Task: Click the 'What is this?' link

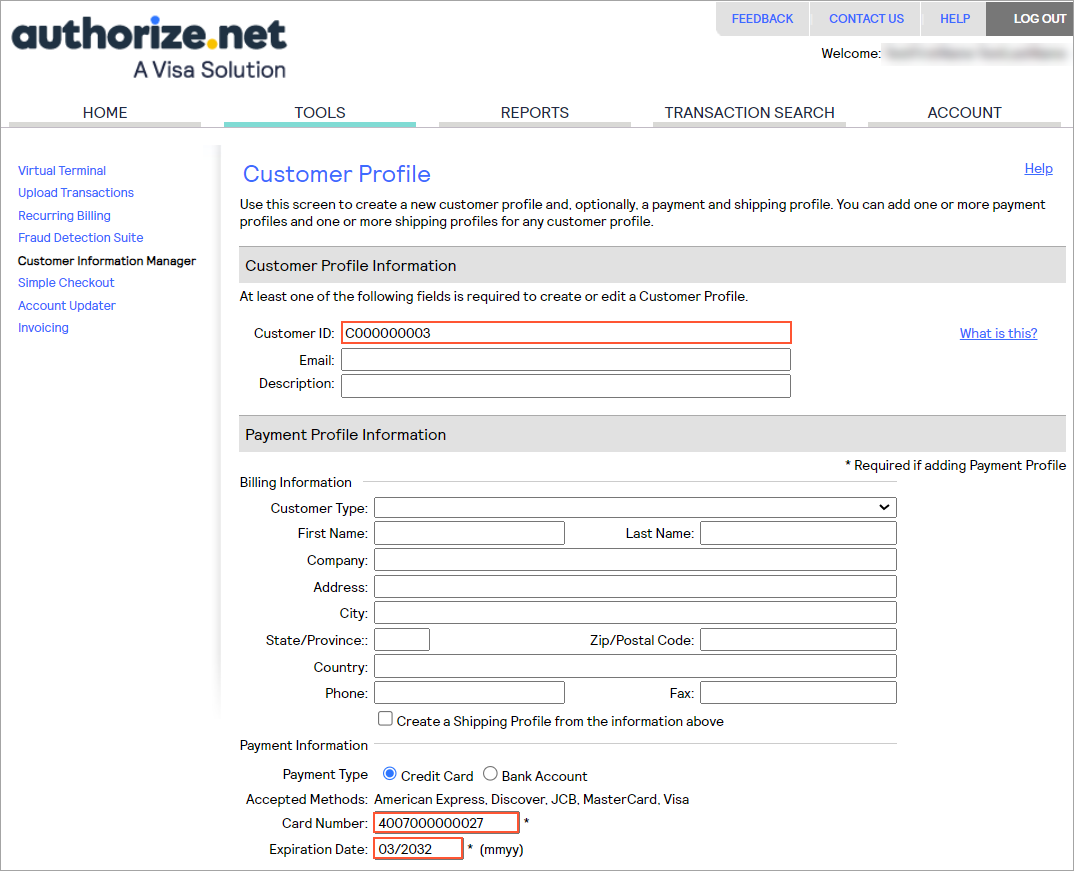Action: coord(998,334)
